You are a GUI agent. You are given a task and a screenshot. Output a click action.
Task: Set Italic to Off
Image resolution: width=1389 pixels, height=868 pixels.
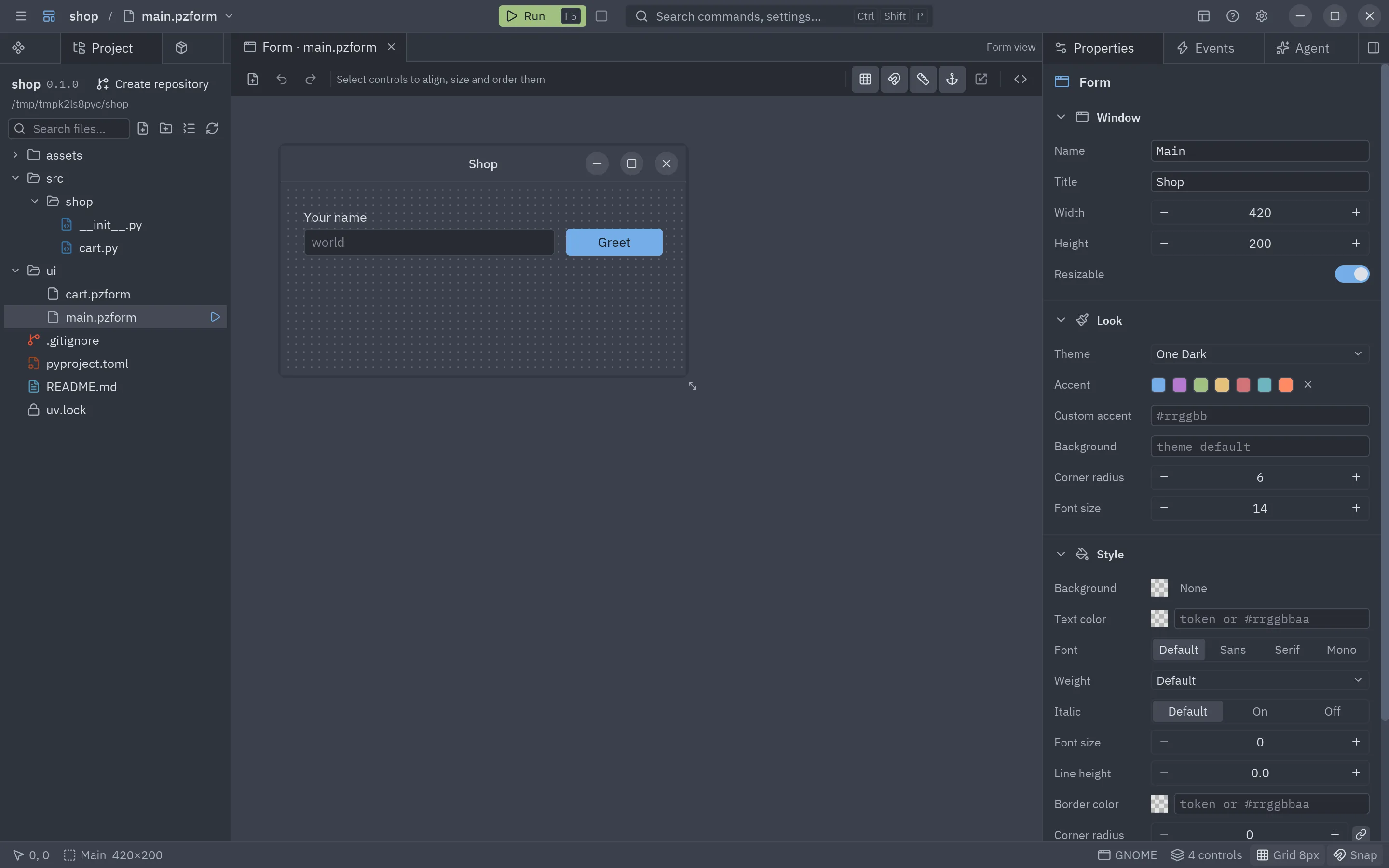pyautogui.click(x=1332, y=711)
